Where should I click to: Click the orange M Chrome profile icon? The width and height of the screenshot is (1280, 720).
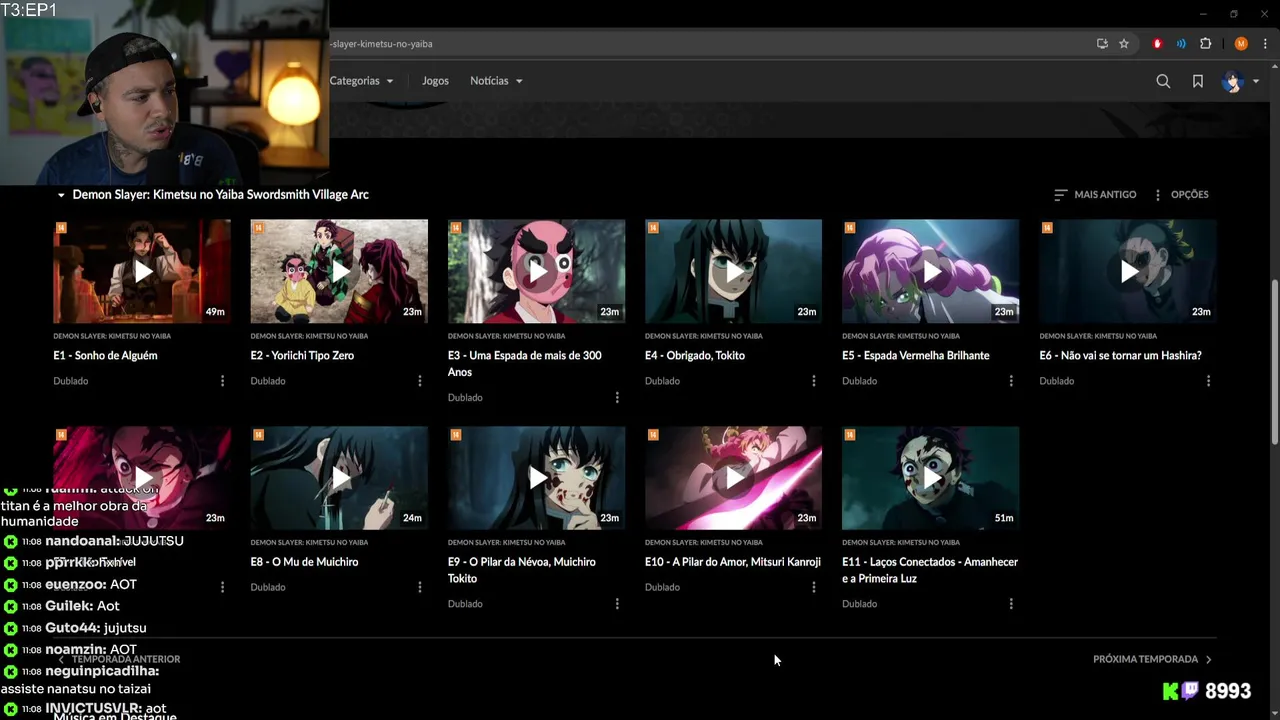click(x=1241, y=44)
